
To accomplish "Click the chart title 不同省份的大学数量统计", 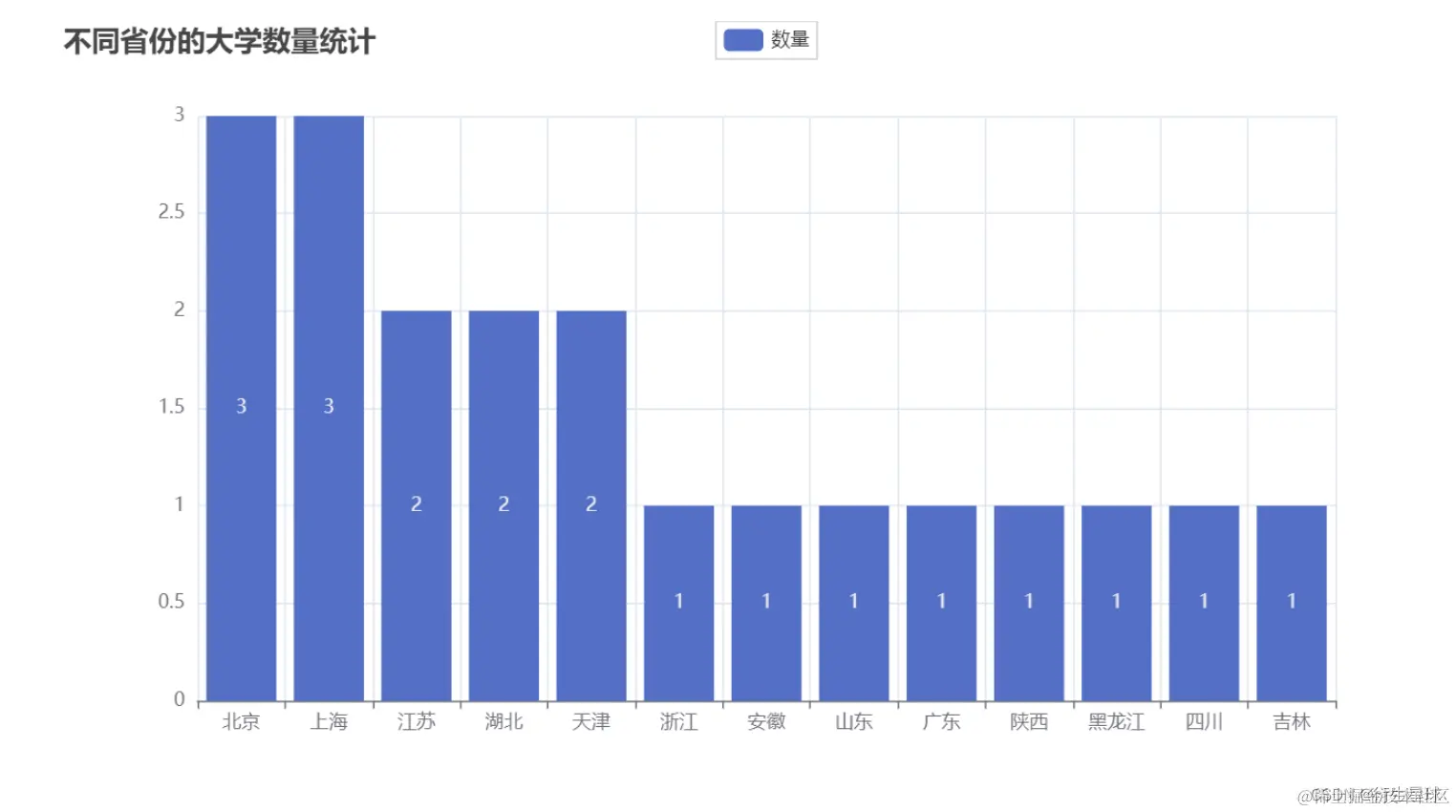I will (x=220, y=41).
